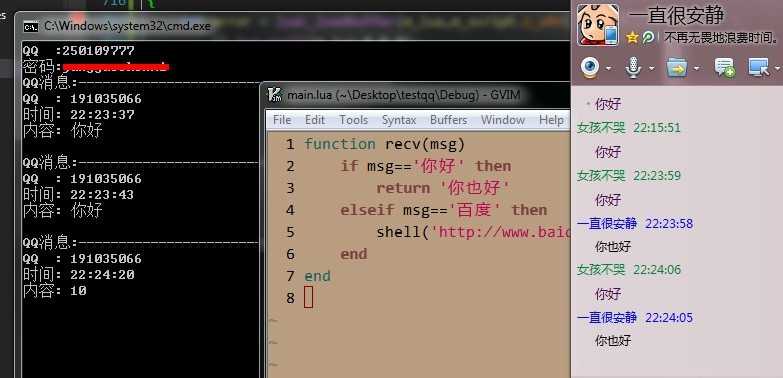This screenshot has height=378, width=783.
Task: Click the cmd.exe window title bar icon
Action: [x=31, y=26]
